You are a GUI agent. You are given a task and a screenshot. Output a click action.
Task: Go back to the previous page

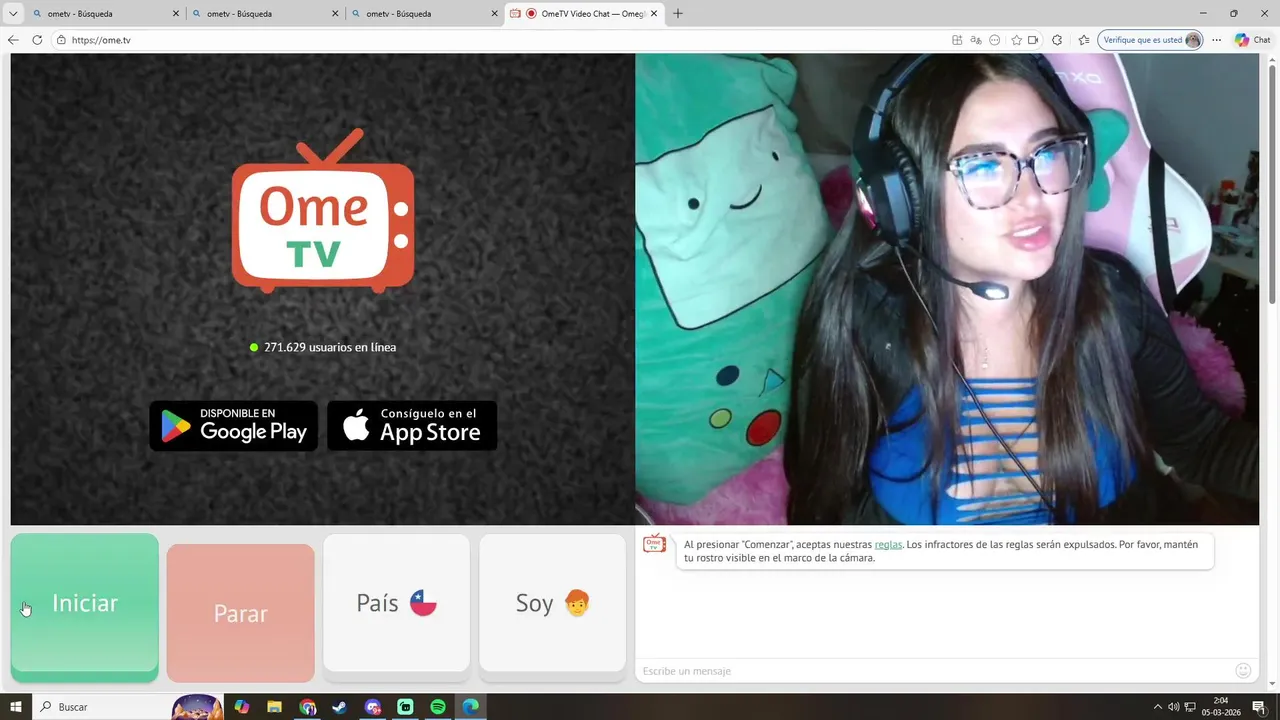[13, 40]
